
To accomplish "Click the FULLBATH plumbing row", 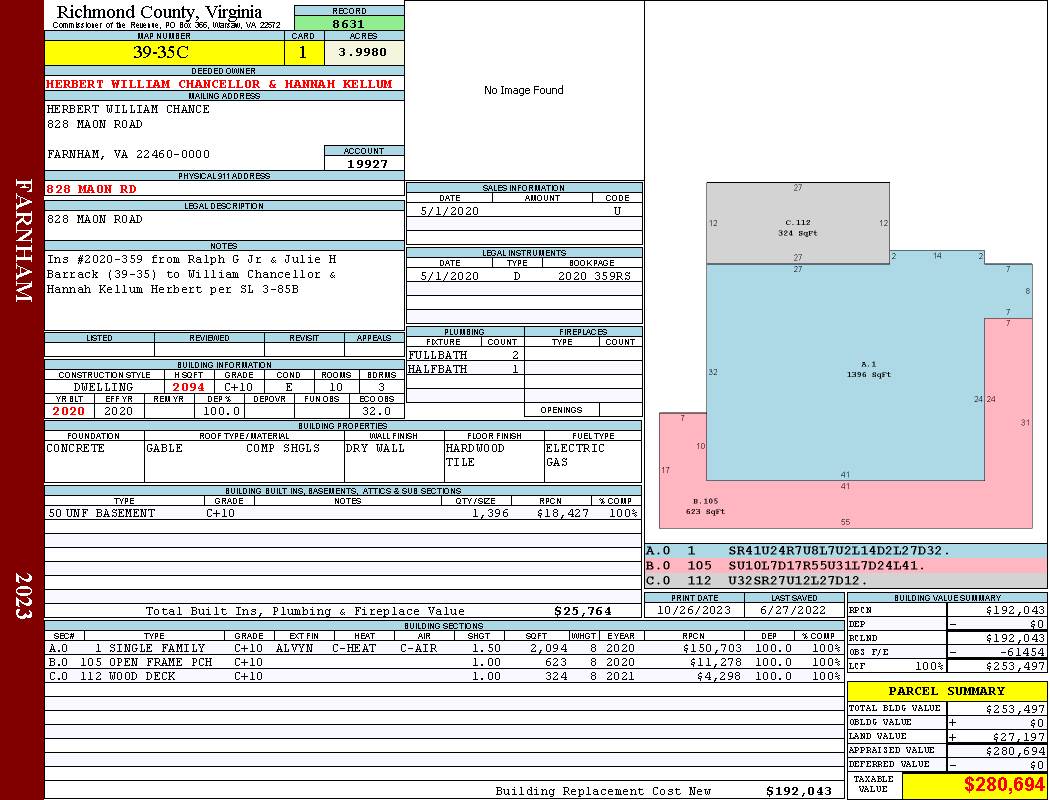I will coord(465,355).
